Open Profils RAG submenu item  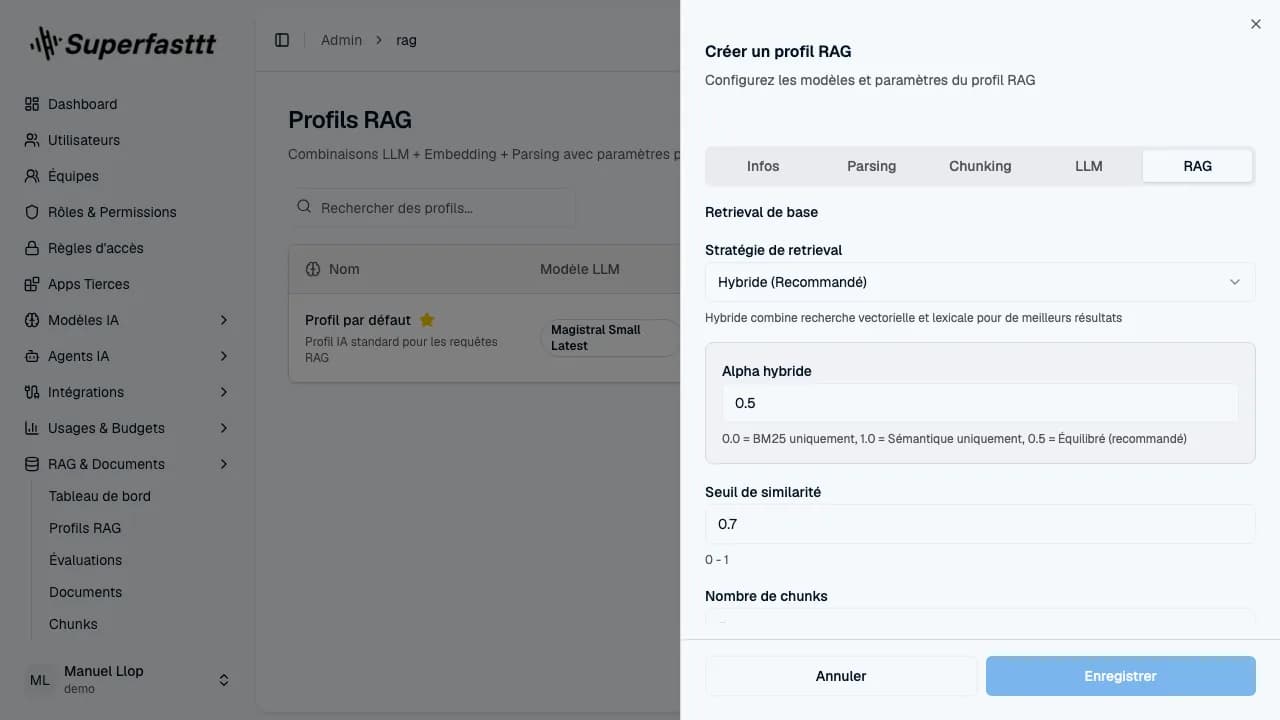85,528
